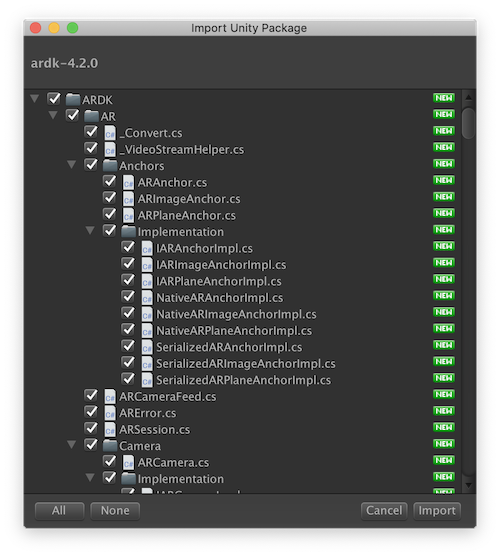This screenshot has height=556, width=500.
Task: Click the folder icon of Implementation under Anchors
Action: [x=128, y=231]
